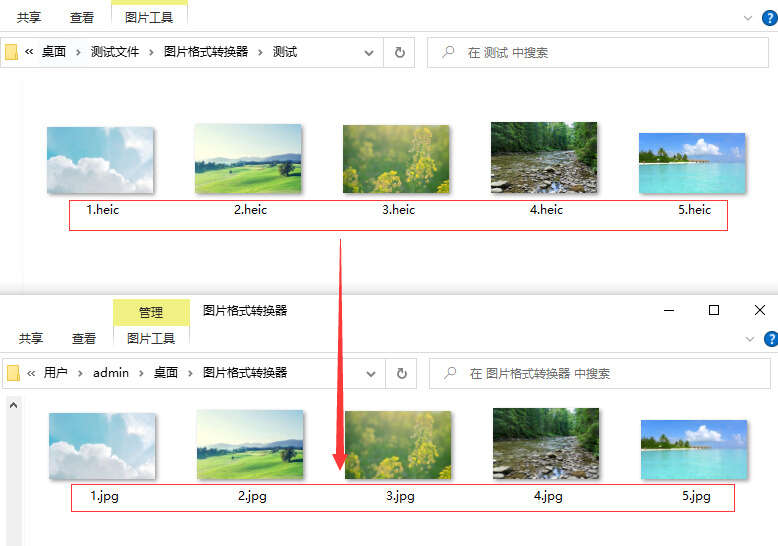Refresh the upper 测试 folder
The image size is (778, 546).
399,53
